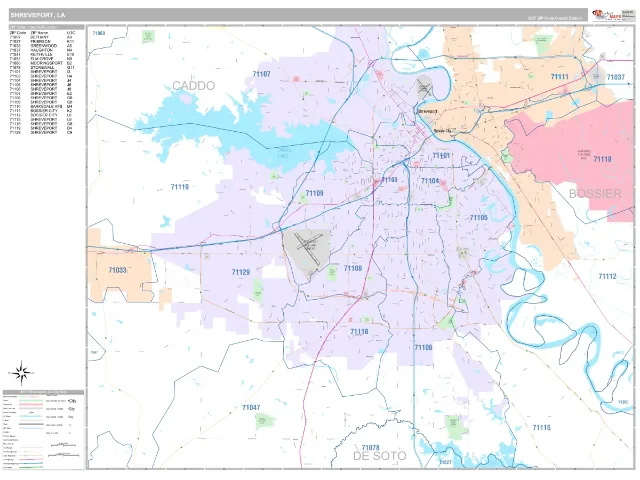Click the HAUGHTON row in the index
The width and height of the screenshot is (640, 480).
tap(41, 50)
